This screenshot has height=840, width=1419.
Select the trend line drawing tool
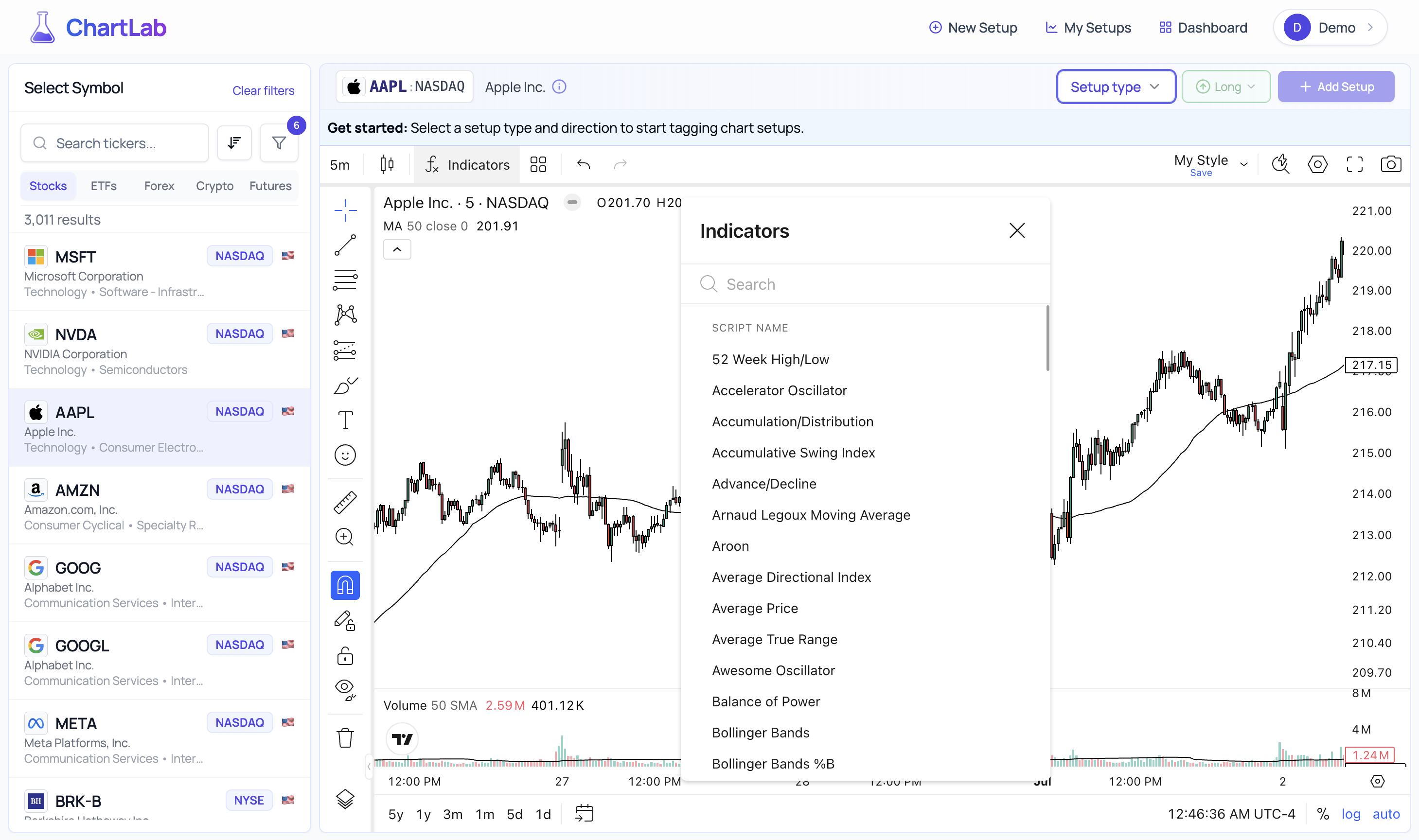pyautogui.click(x=345, y=245)
